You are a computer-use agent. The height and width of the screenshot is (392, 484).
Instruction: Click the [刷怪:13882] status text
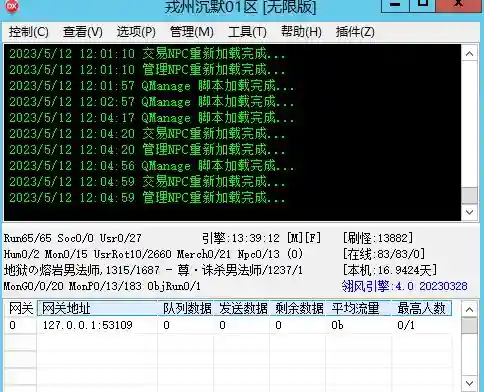pyautogui.click(x=378, y=238)
